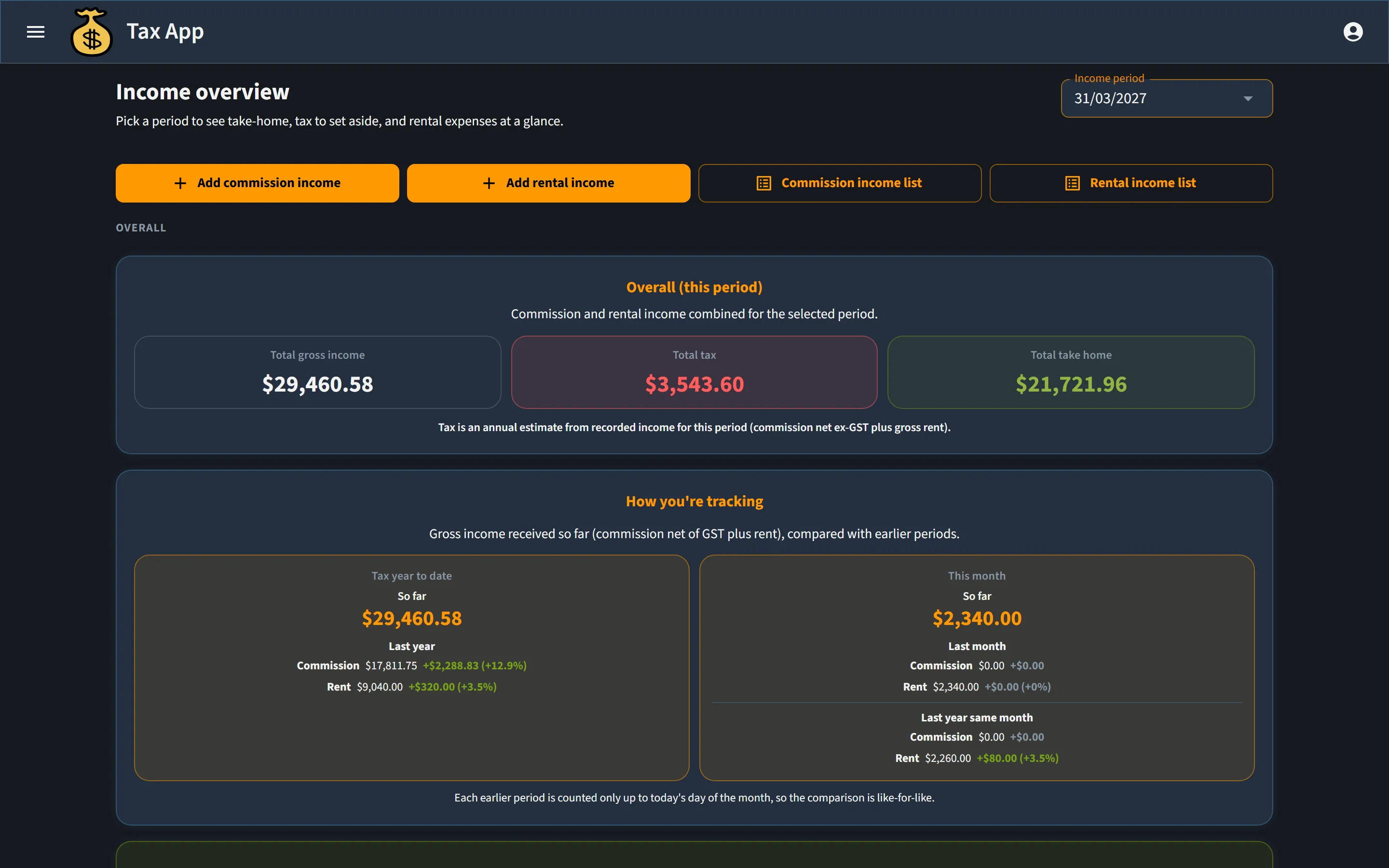This screenshot has height=868, width=1389.
Task: Select the Income period field showing 31/03/2027
Action: coord(1167,99)
